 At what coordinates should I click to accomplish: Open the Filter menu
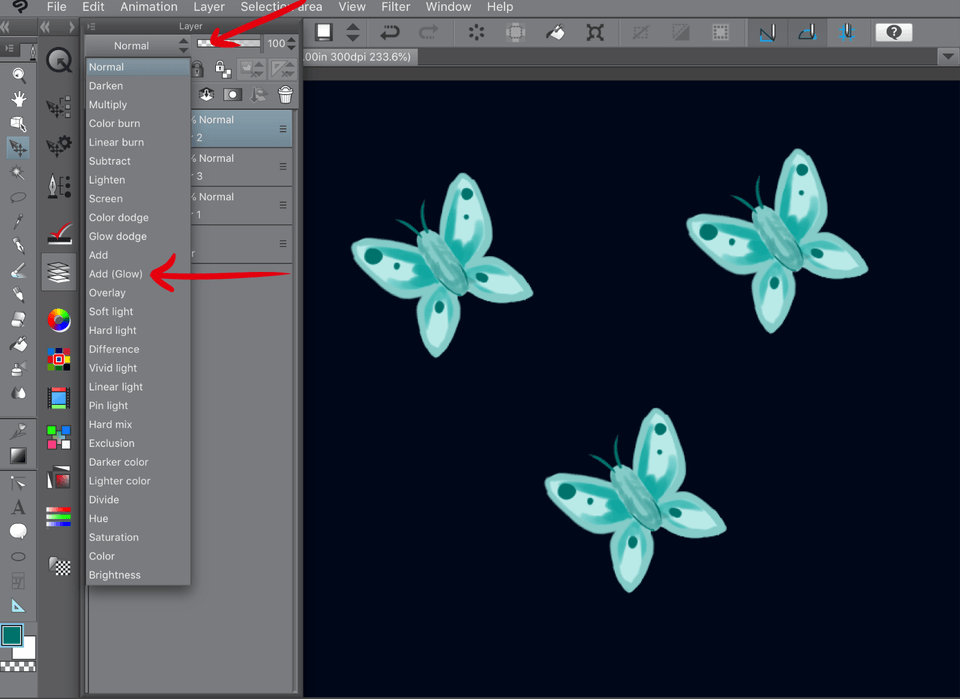click(395, 7)
